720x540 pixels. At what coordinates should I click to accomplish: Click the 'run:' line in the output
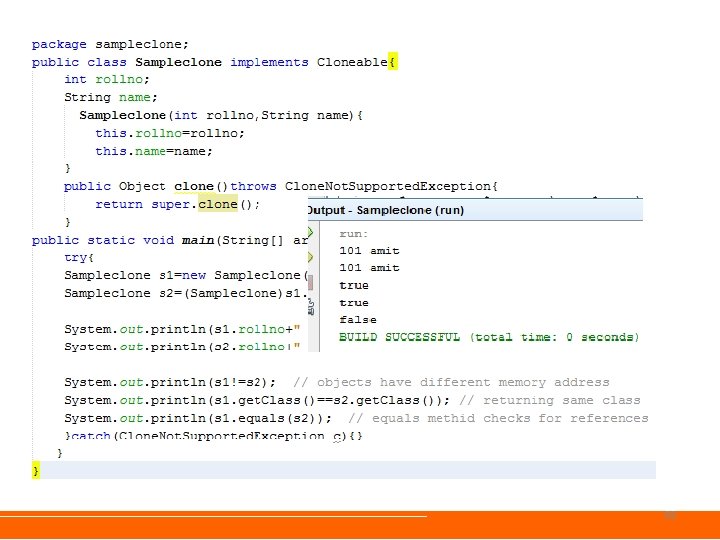(x=354, y=234)
